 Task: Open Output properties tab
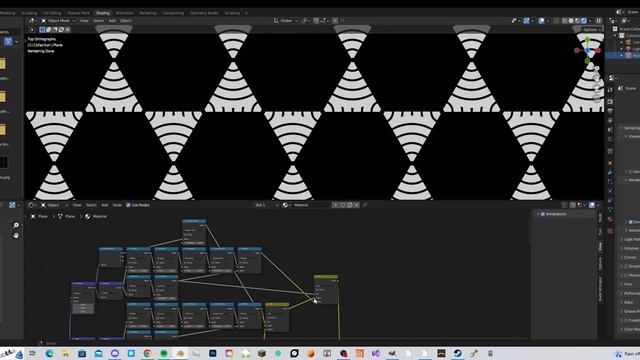(610, 111)
